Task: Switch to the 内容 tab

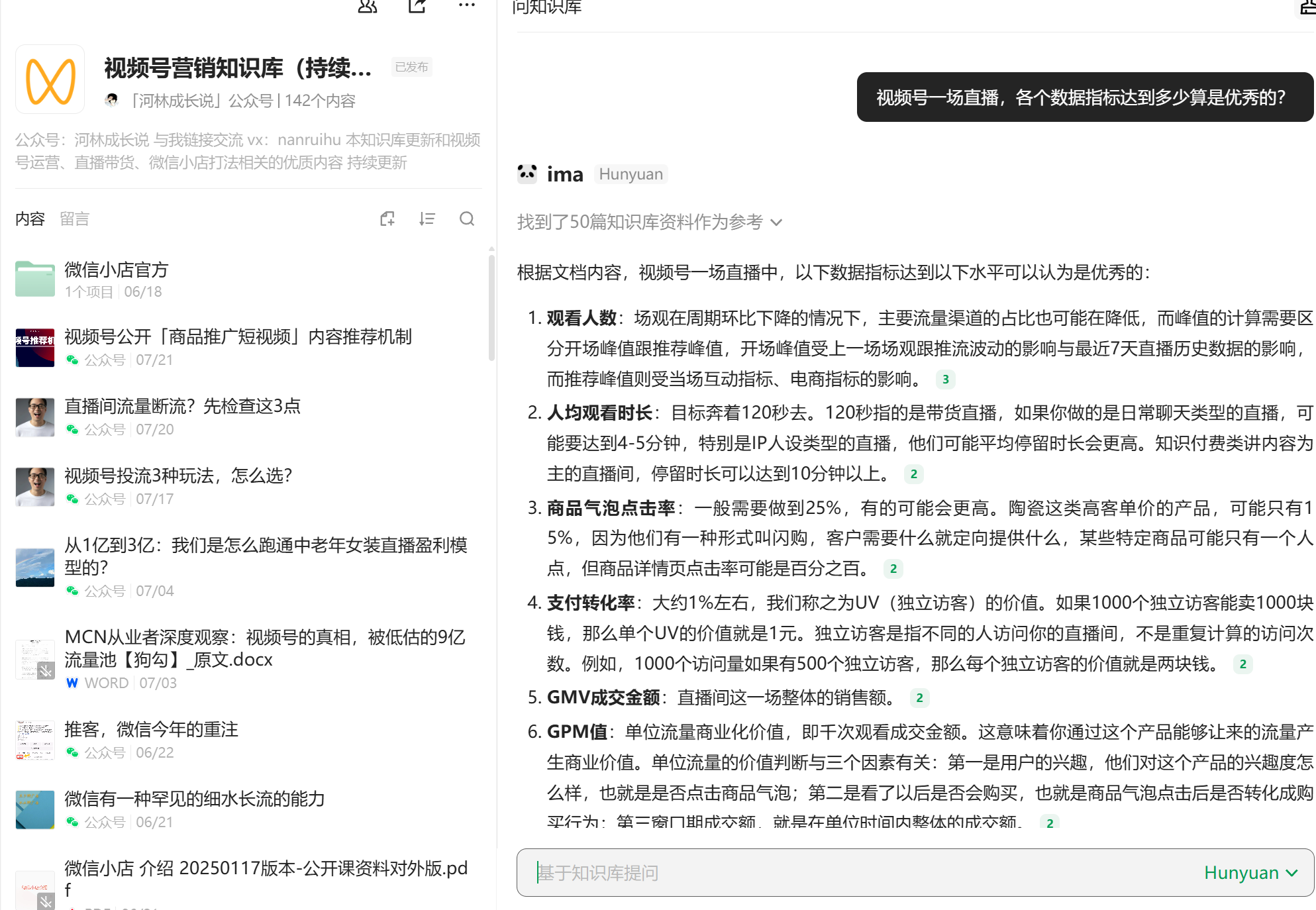Action: [30, 219]
